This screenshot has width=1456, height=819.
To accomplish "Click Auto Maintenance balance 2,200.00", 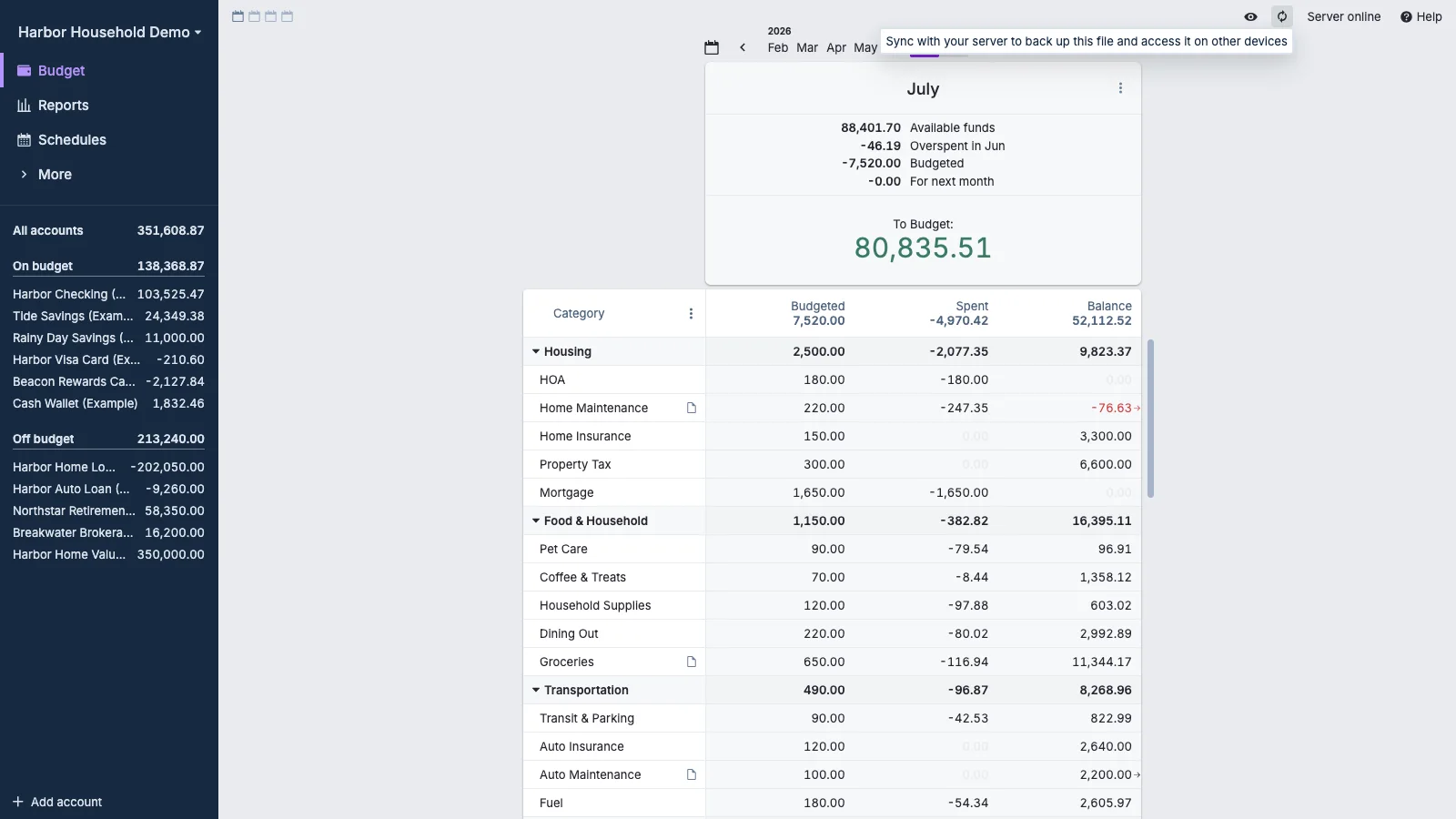I will [1106, 774].
